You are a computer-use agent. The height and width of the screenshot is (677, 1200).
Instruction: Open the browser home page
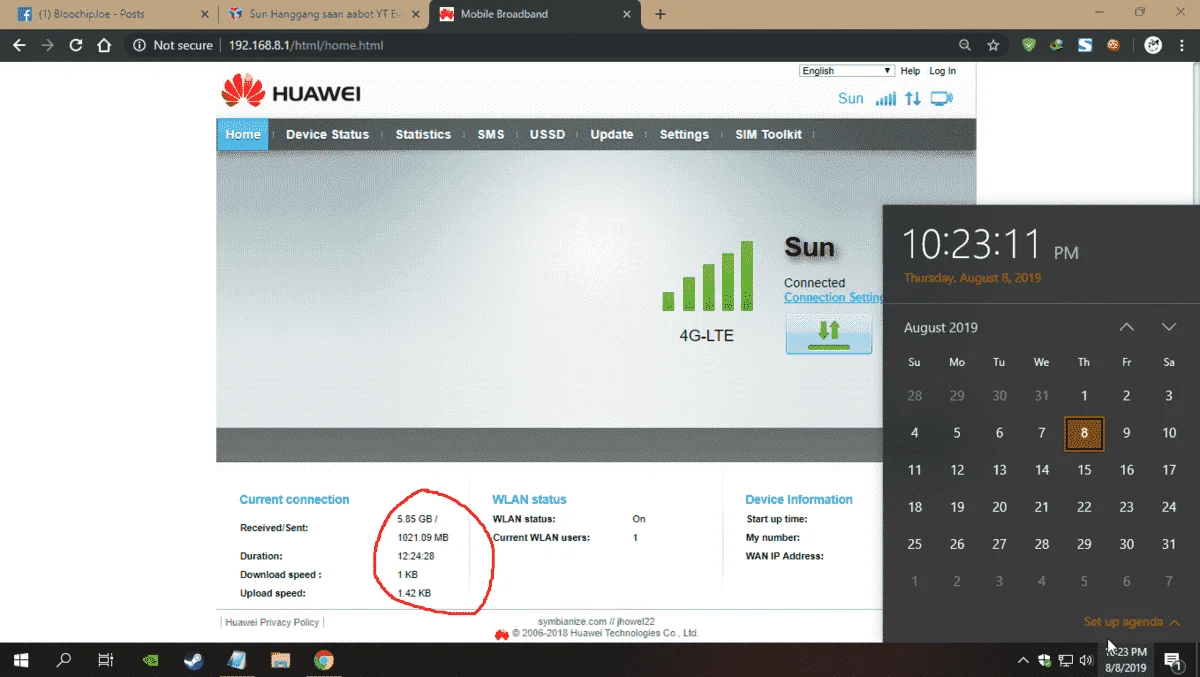[x=104, y=45]
